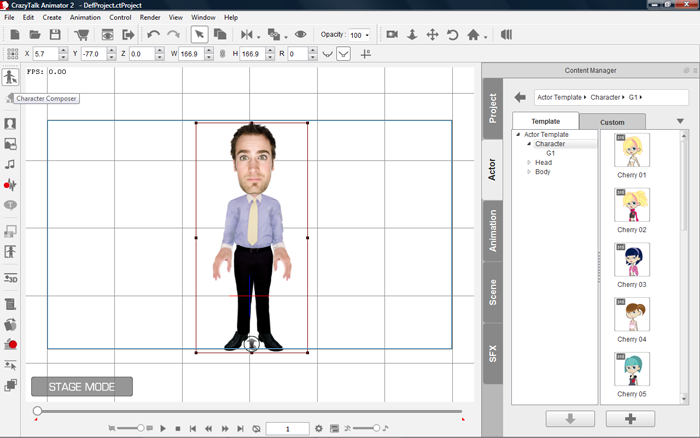This screenshot has width=700, height=438.
Task: Click the shopping cart marketplace icon
Action: click(x=82, y=35)
